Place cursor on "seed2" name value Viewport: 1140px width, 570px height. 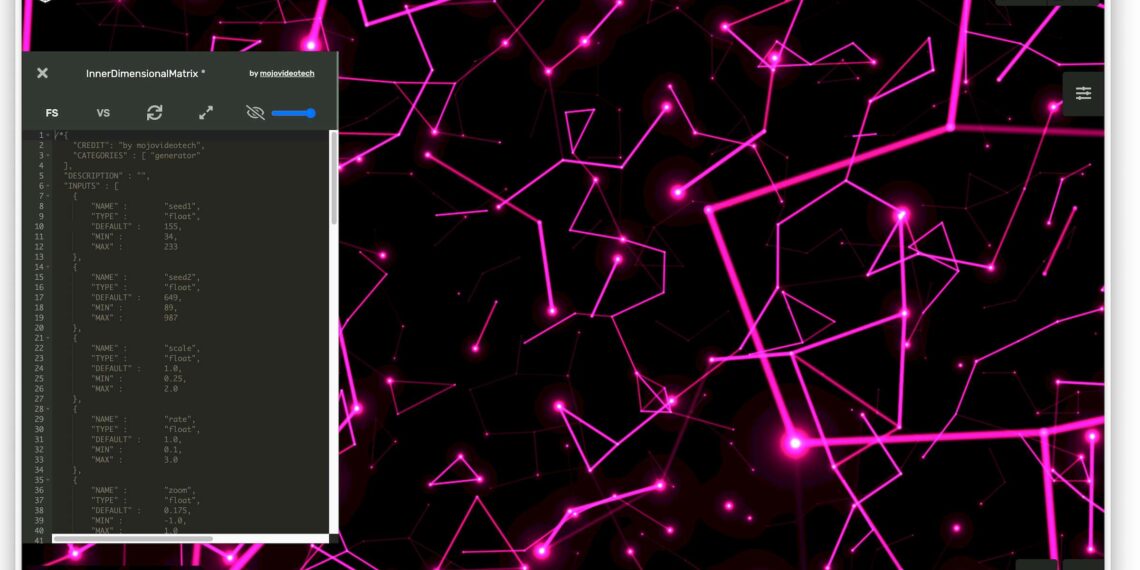(182, 278)
